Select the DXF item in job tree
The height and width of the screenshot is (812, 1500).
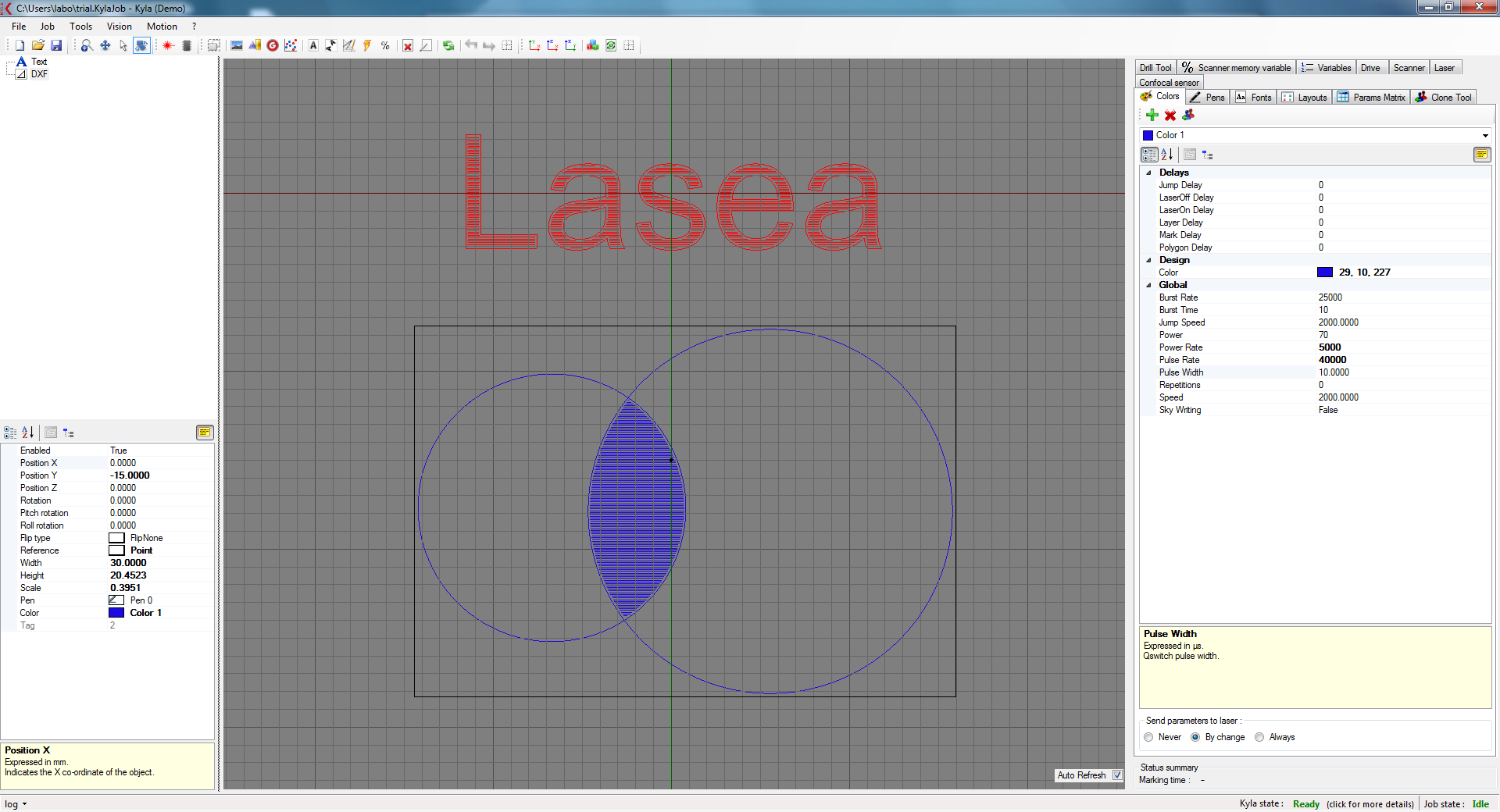click(x=39, y=74)
